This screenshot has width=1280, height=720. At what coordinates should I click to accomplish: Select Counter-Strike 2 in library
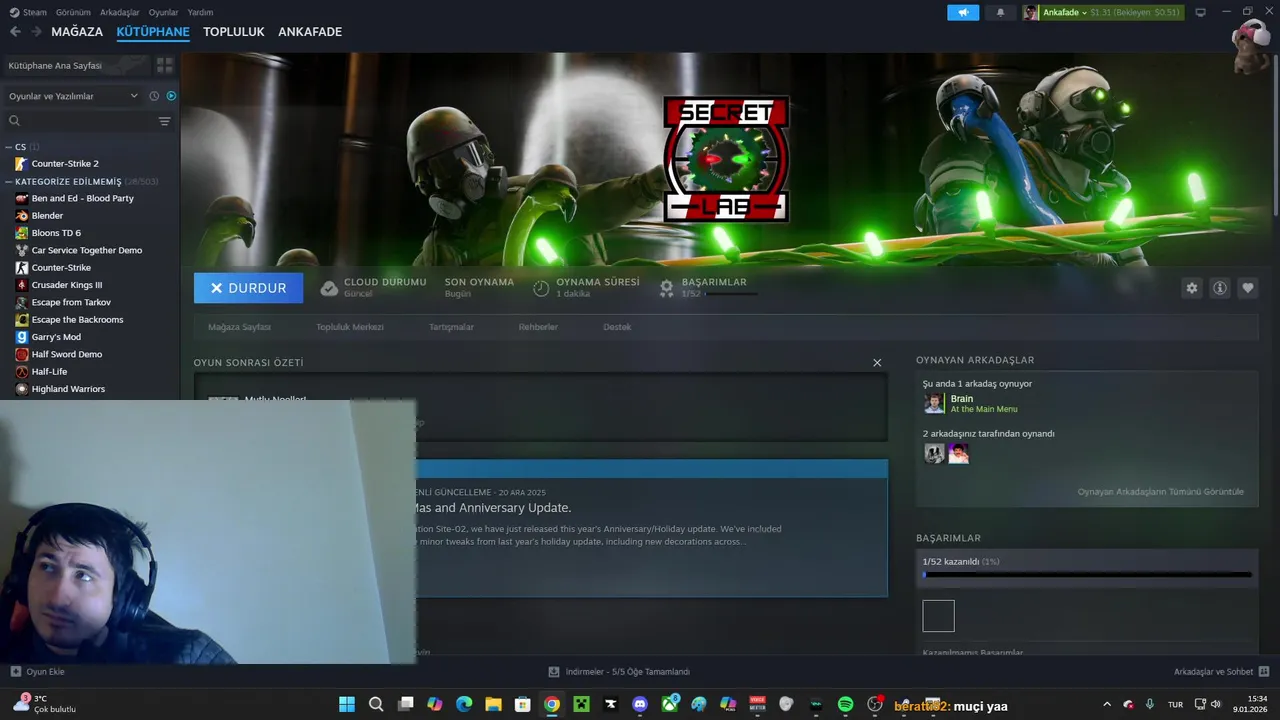[65, 163]
